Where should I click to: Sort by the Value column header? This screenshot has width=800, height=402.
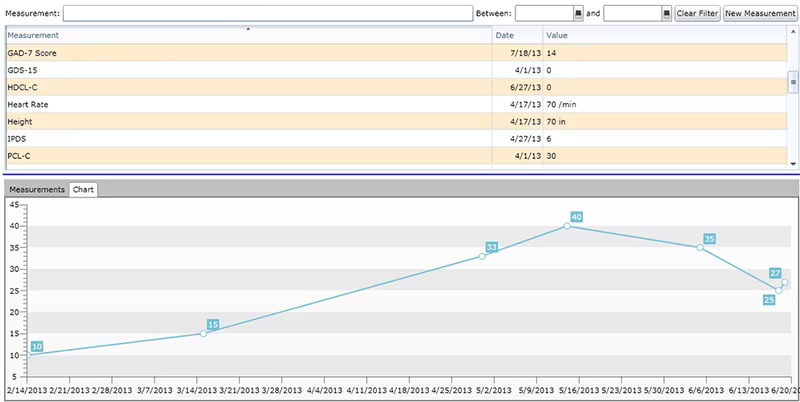click(x=665, y=35)
